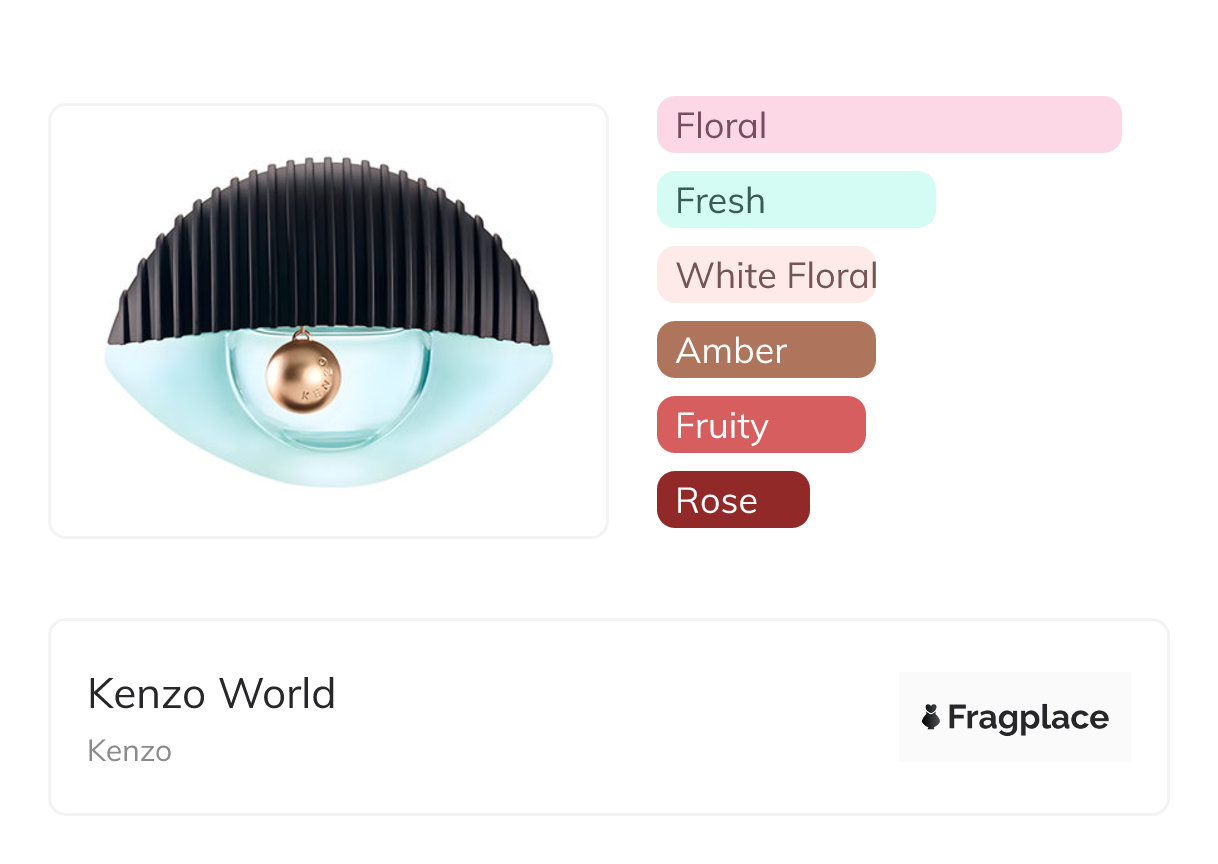The image size is (1218, 864).
Task: Select the Fresh accord bar
Action: click(x=796, y=200)
